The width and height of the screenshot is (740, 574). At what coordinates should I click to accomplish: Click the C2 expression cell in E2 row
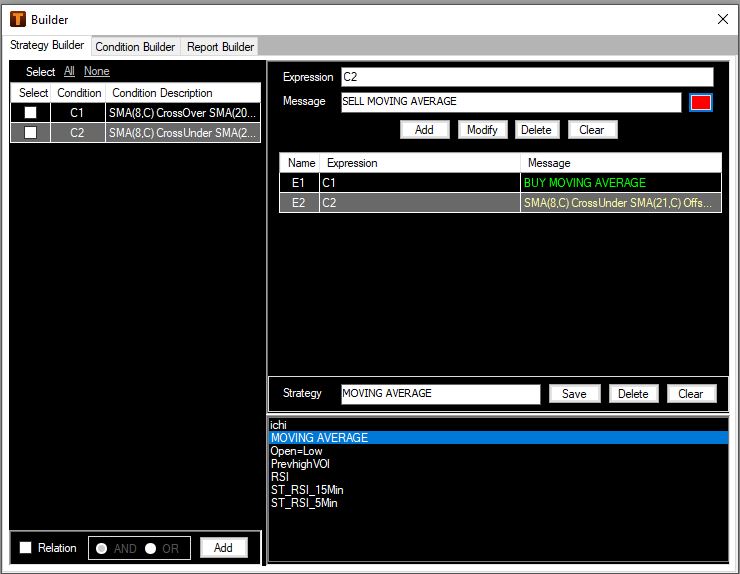[x=420, y=203]
